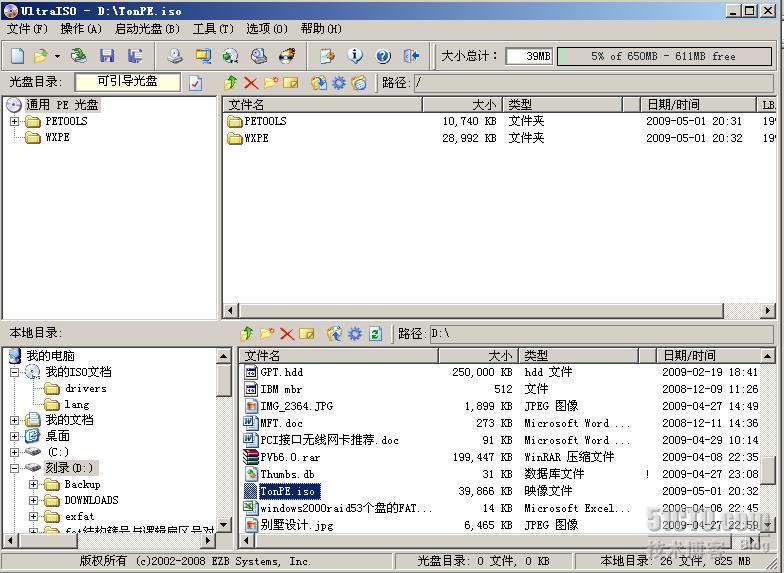Image resolution: width=784 pixels, height=573 pixels.
Task: Open the 帮助(H) menu
Action: [x=321, y=29]
